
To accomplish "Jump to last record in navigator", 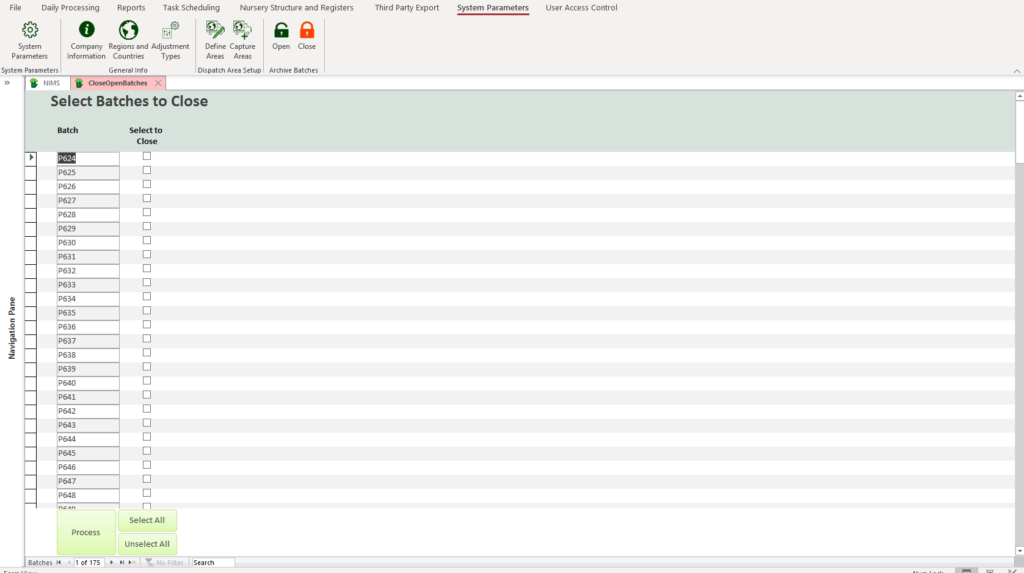I will pyautogui.click(x=122, y=563).
